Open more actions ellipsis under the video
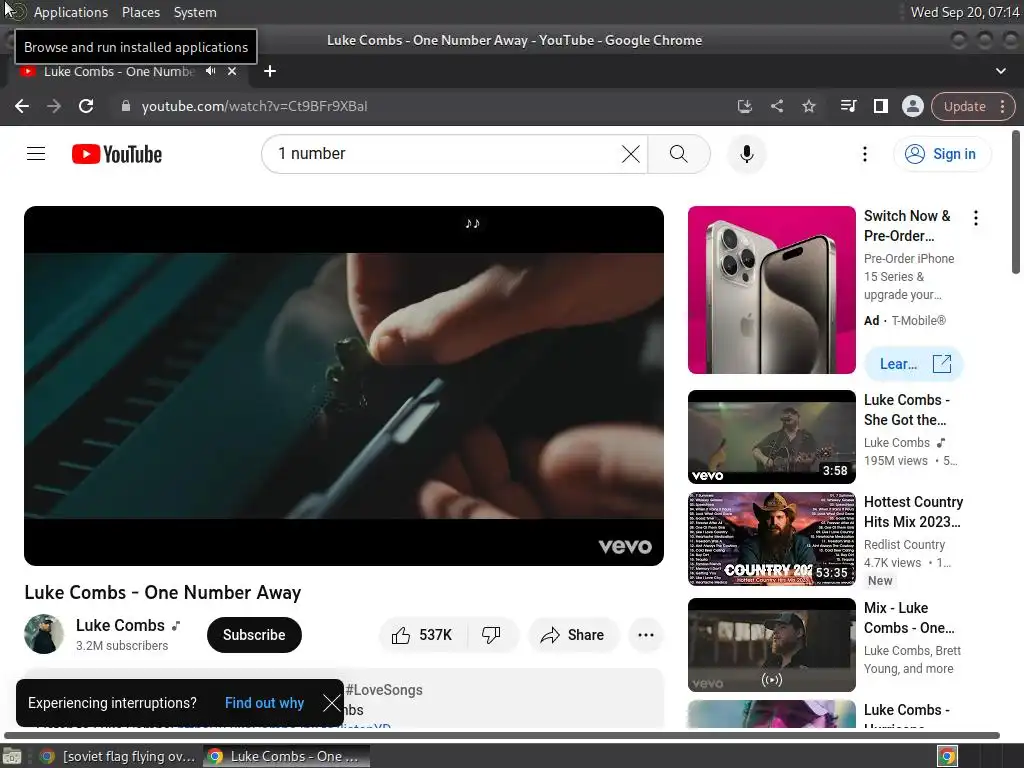This screenshot has width=1024, height=768. click(x=646, y=635)
